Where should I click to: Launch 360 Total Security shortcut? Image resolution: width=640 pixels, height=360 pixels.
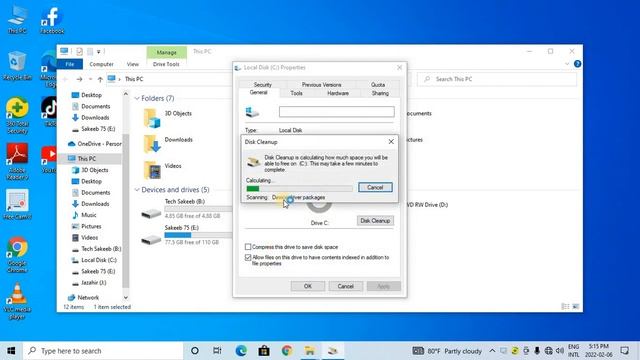pos(17,116)
